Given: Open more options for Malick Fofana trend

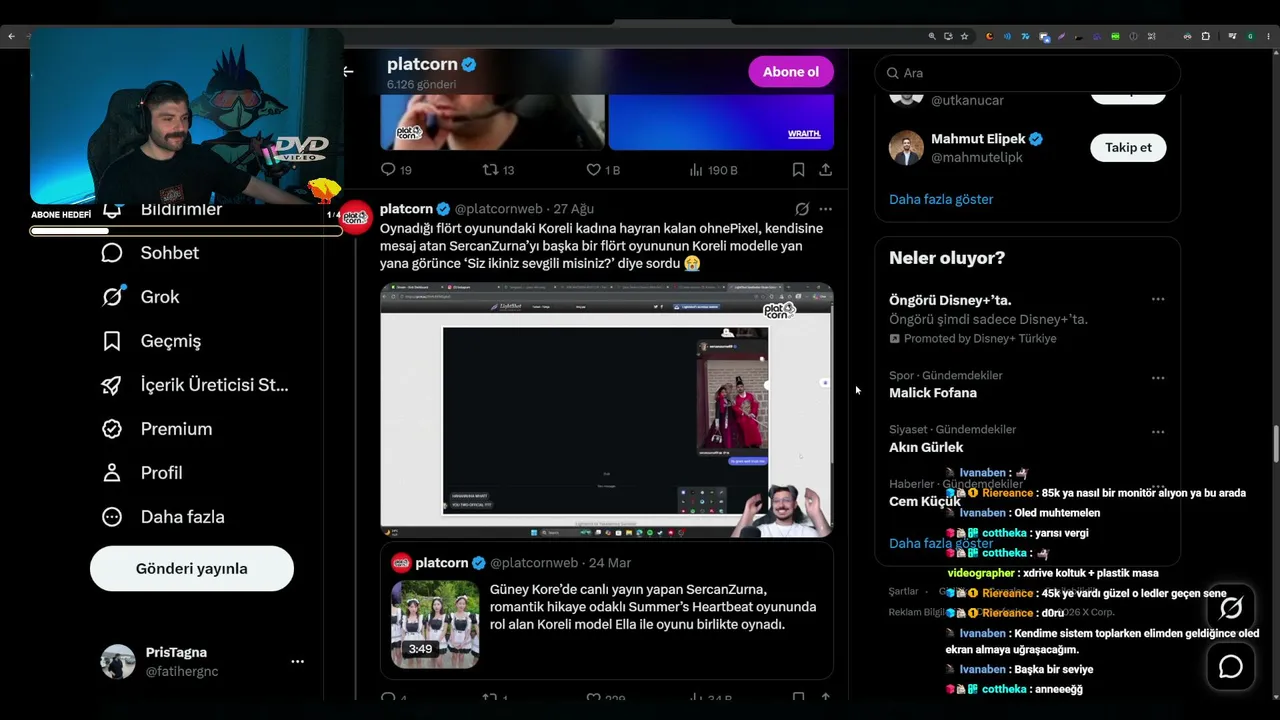Looking at the screenshot, I should (1158, 378).
